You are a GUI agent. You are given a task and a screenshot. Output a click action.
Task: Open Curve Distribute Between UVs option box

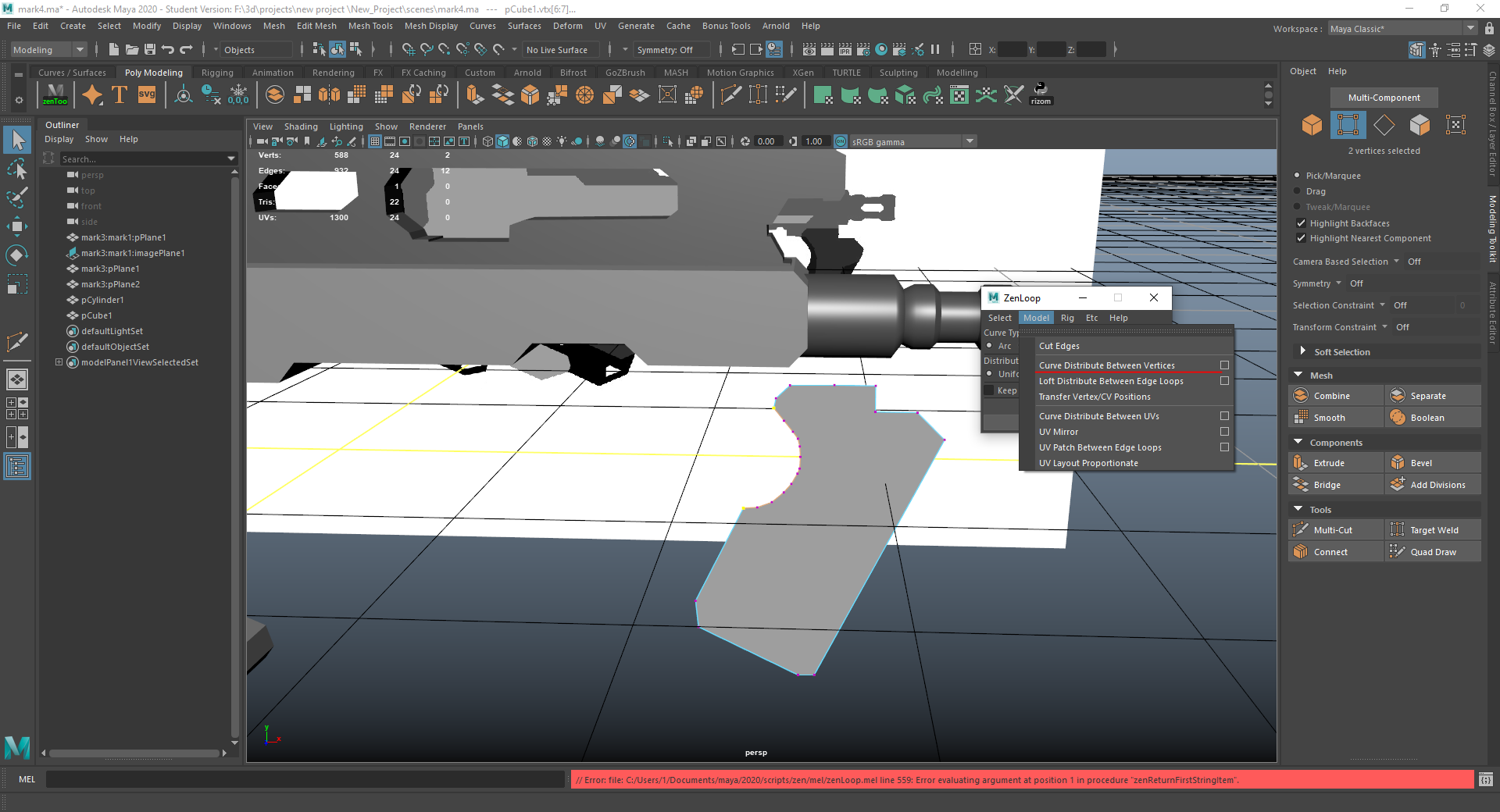pyautogui.click(x=1224, y=416)
